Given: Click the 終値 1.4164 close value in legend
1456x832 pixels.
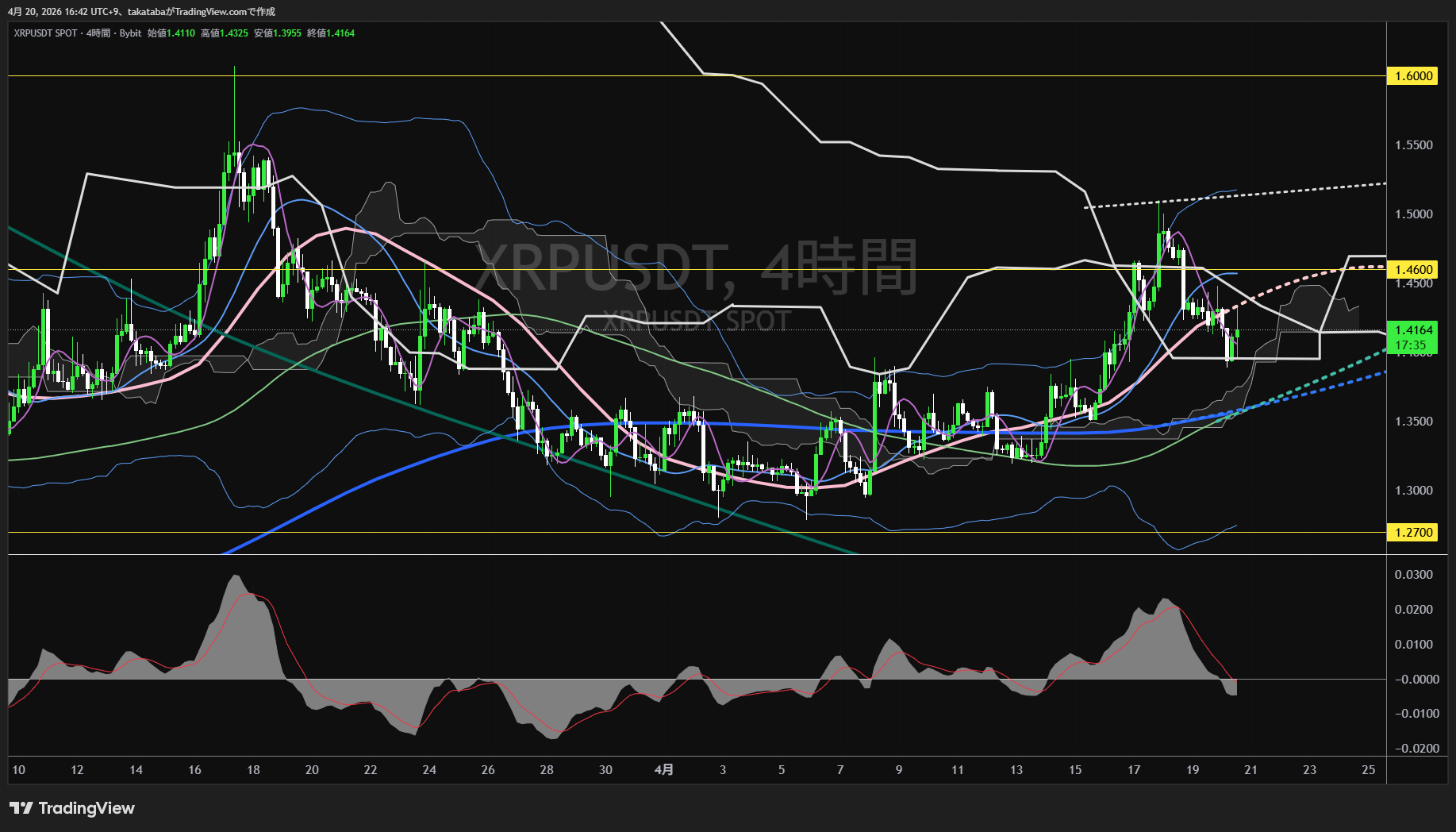Looking at the screenshot, I should tap(331, 33).
